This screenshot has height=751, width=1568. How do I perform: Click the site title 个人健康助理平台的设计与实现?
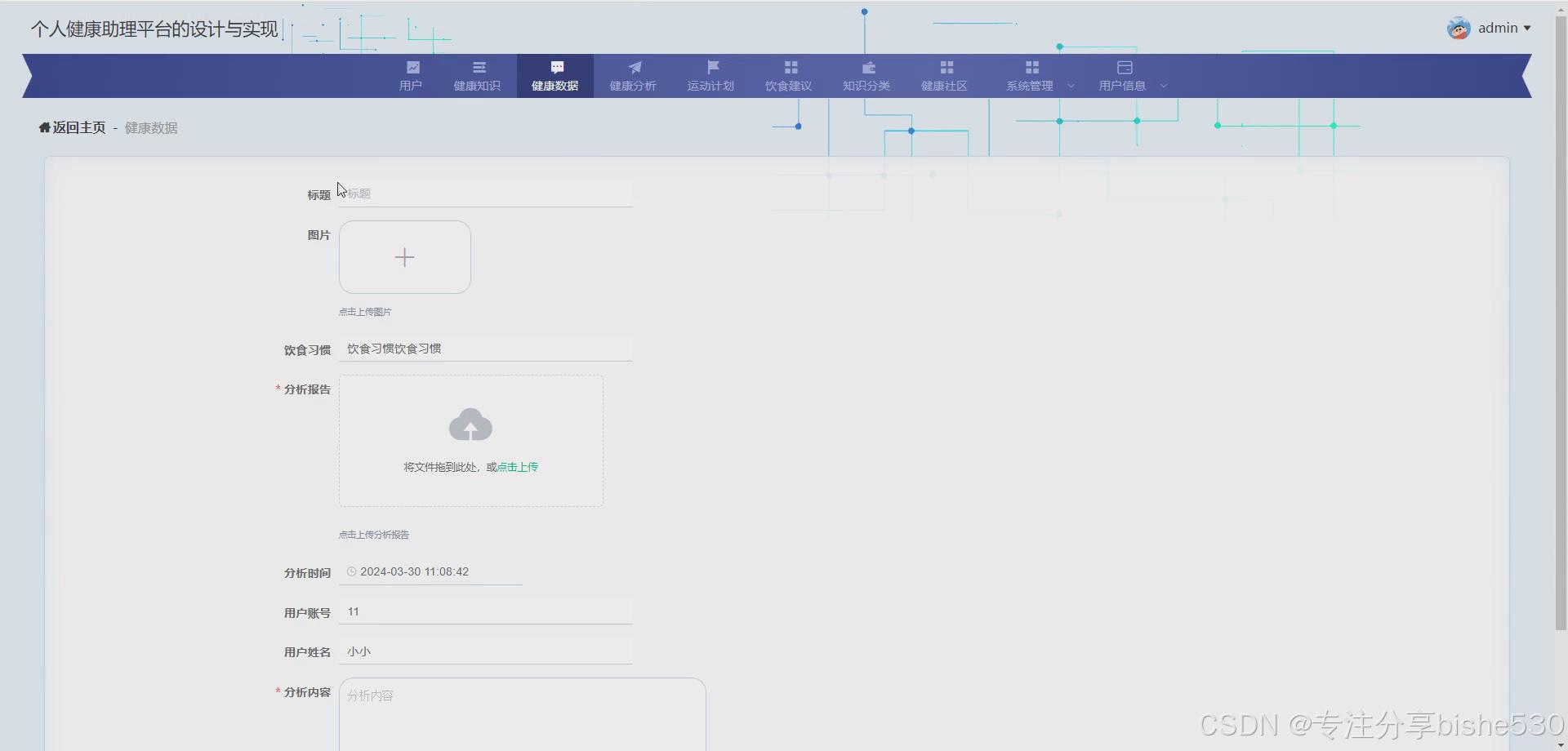[x=155, y=29]
